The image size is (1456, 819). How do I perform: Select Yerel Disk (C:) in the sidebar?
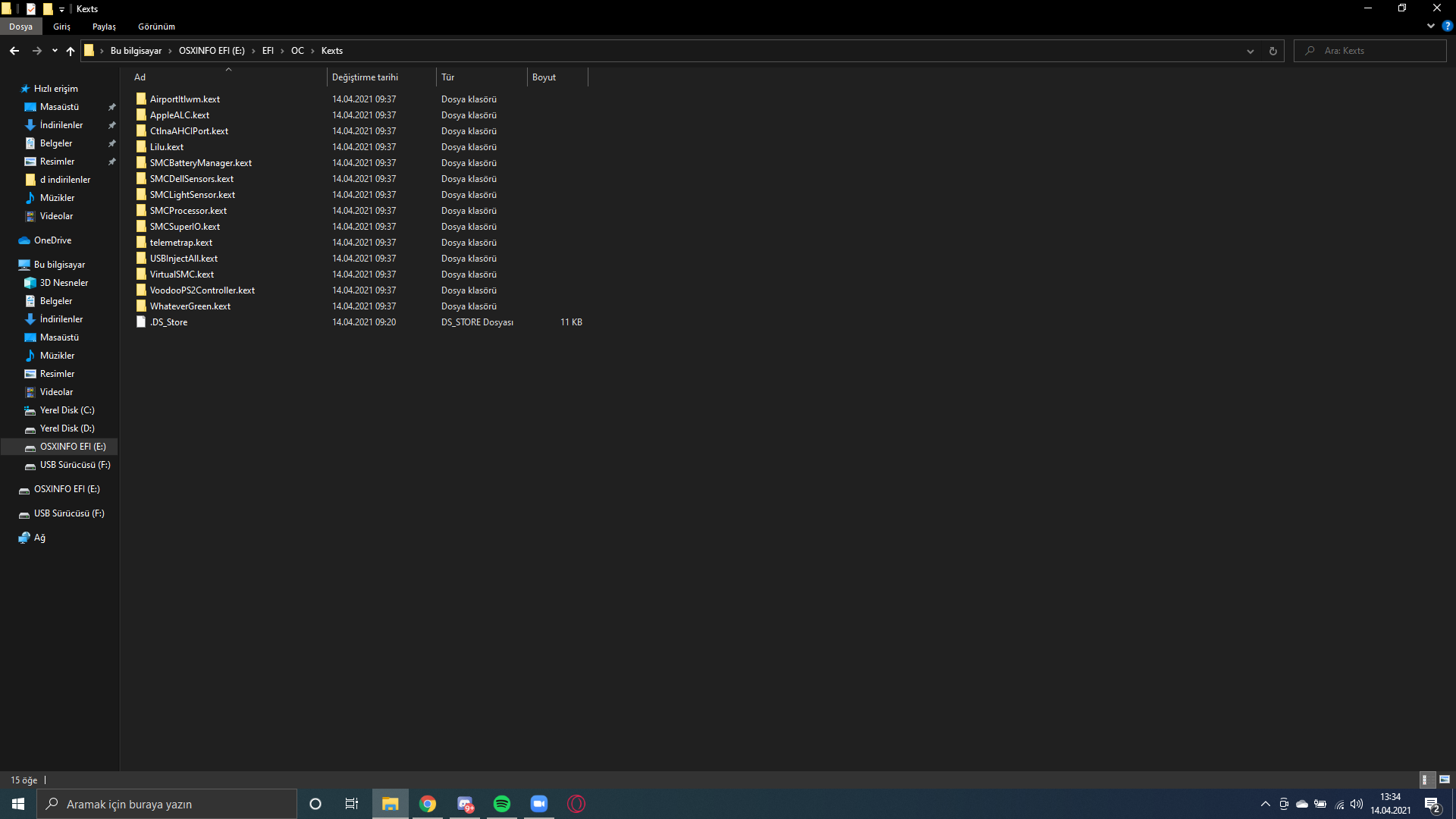[67, 410]
